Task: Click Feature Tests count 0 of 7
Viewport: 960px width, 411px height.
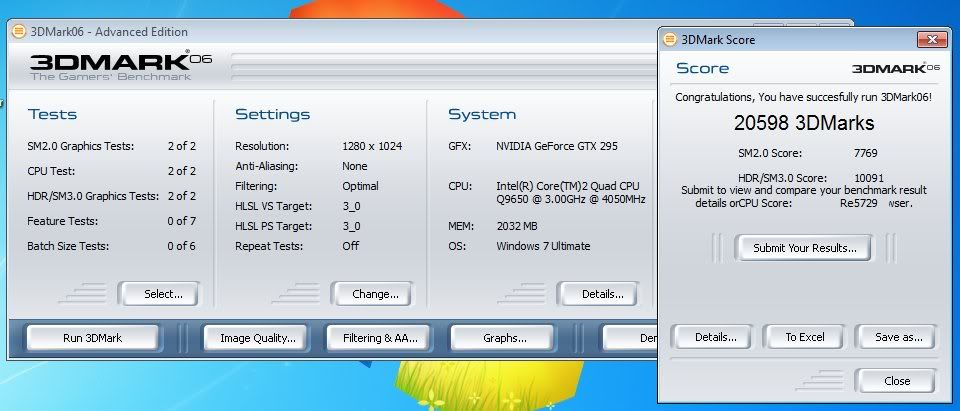Action: (181, 221)
